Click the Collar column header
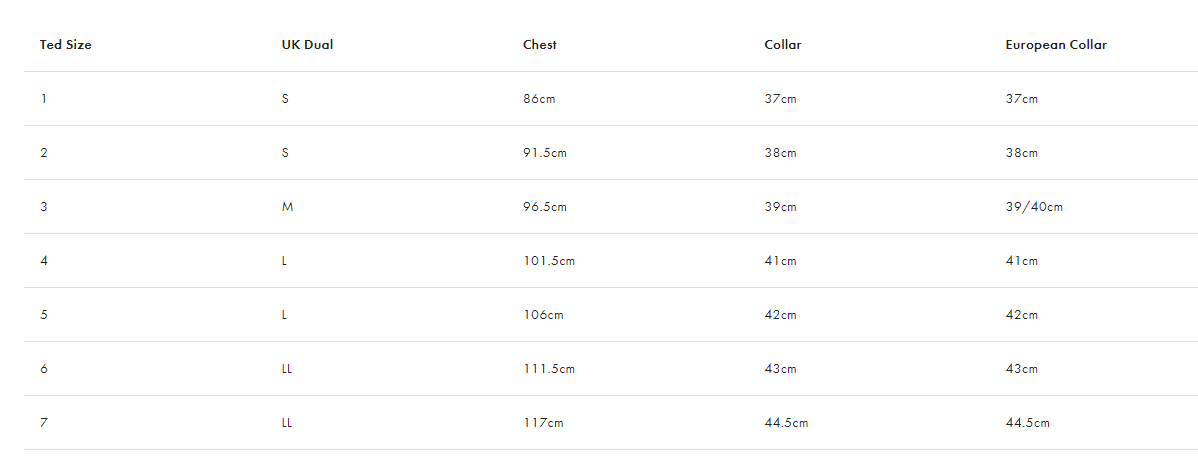 (x=783, y=44)
